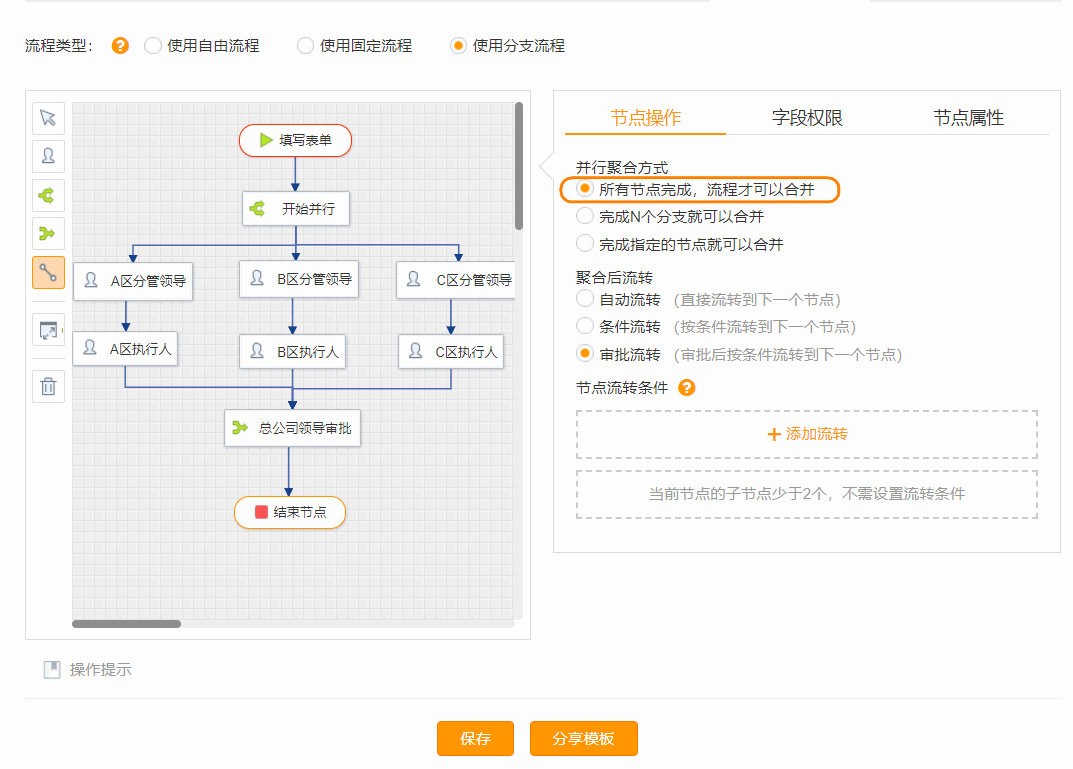The width and height of the screenshot is (1073, 769).
Task: Pick the person approval node tool
Action: [x=48, y=157]
